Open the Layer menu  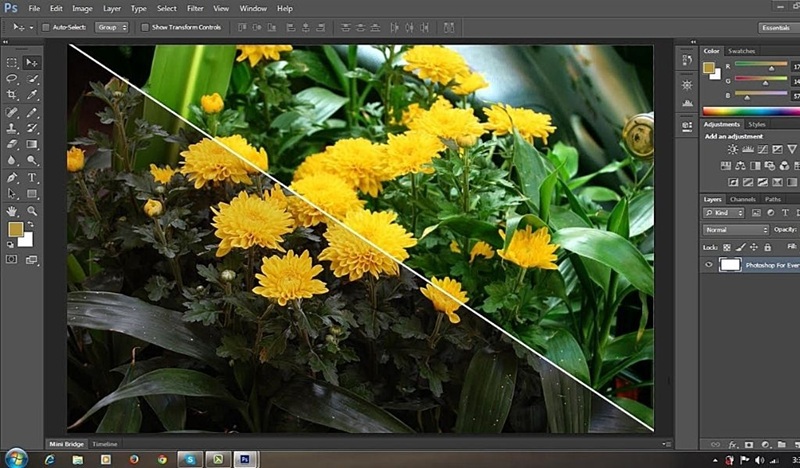pyautogui.click(x=112, y=9)
